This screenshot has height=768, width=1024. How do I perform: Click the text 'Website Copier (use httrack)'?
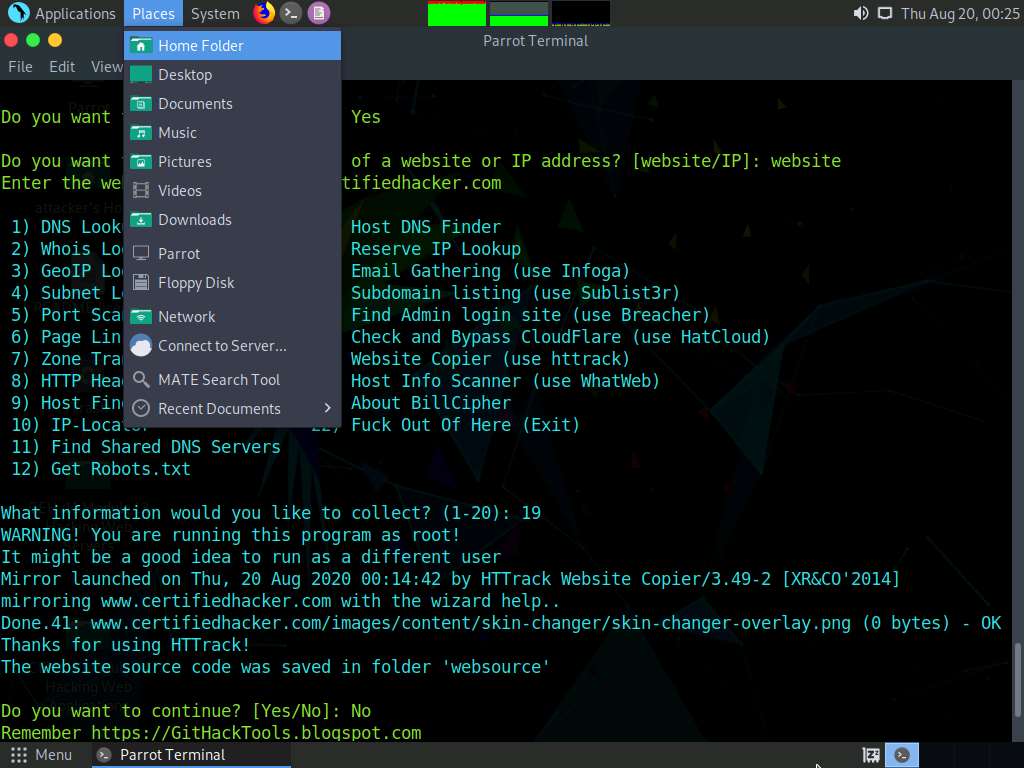click(x=490, y=359)
